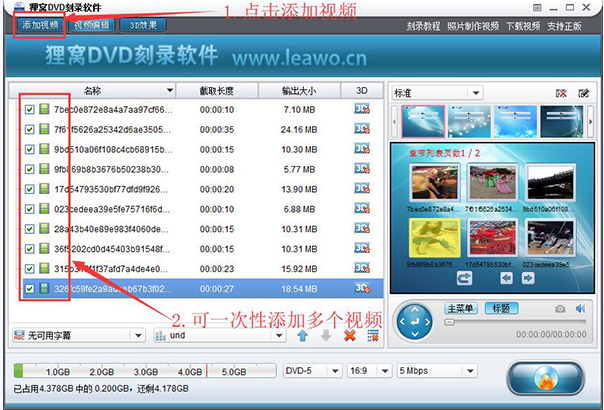Open the 刻录教程 tutorial link
This screenshot has width=604, height=410.
pos(423,26)
